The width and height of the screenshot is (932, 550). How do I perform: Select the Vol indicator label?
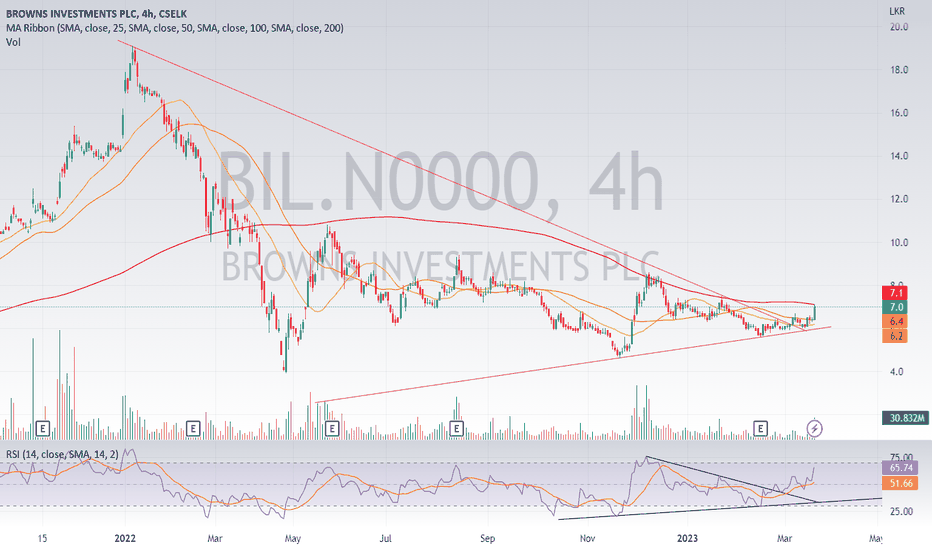tap(13, 42)
